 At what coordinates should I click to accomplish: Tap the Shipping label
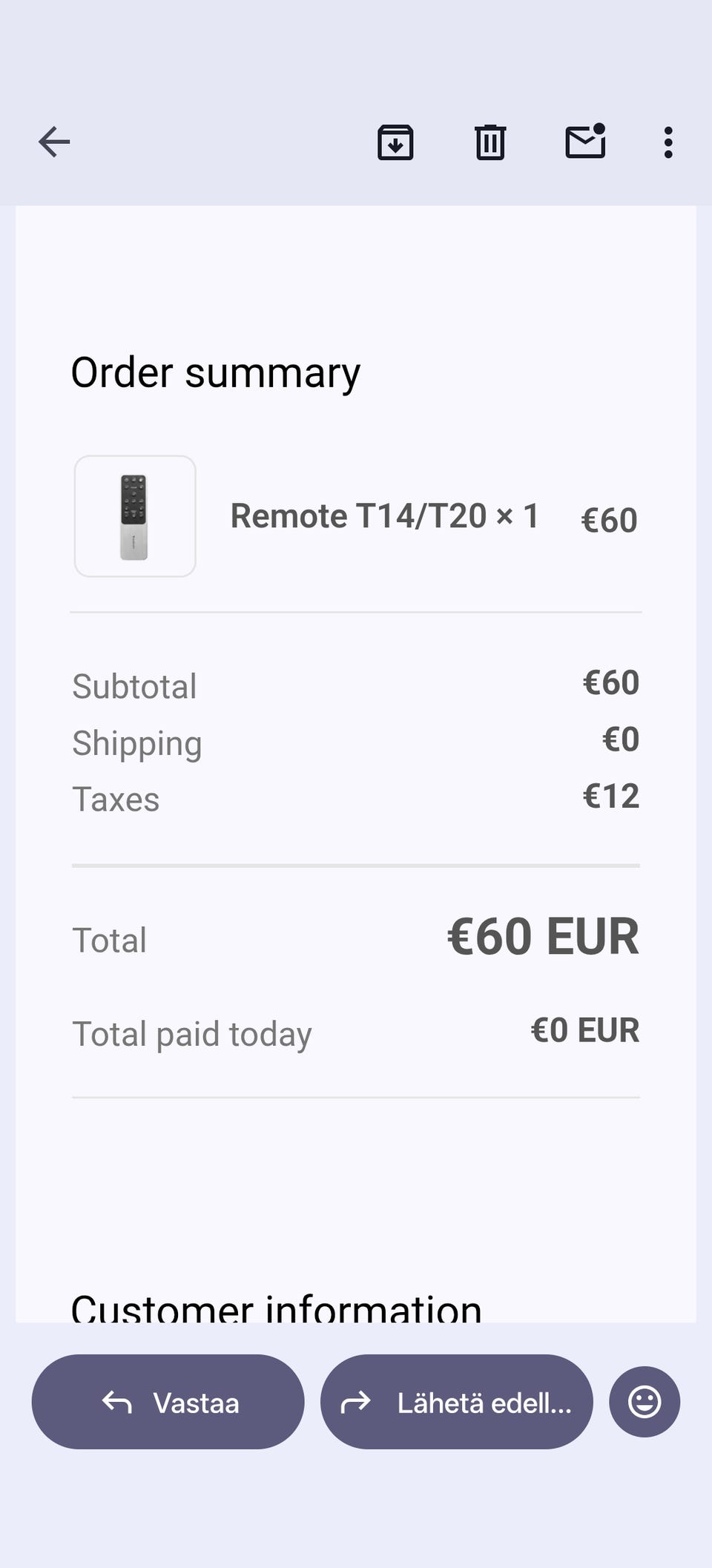[137, 743]
